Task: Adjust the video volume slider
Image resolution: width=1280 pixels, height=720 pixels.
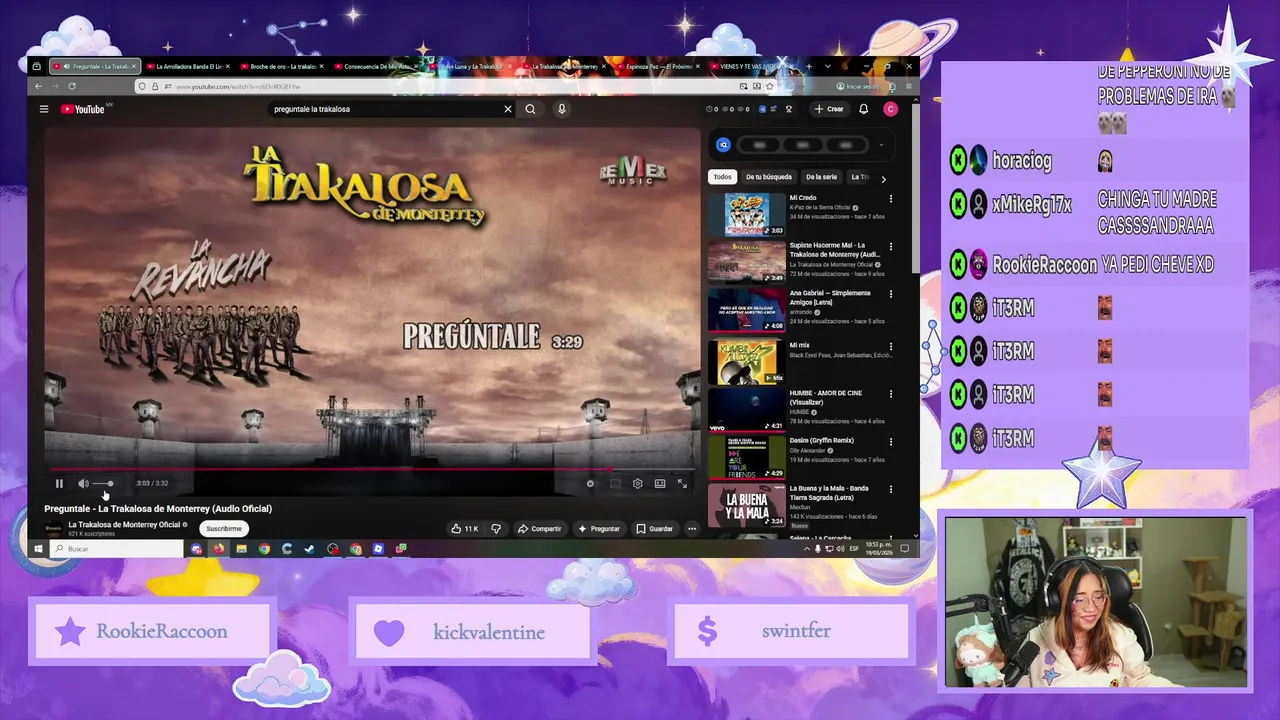Action: point(103,484)
